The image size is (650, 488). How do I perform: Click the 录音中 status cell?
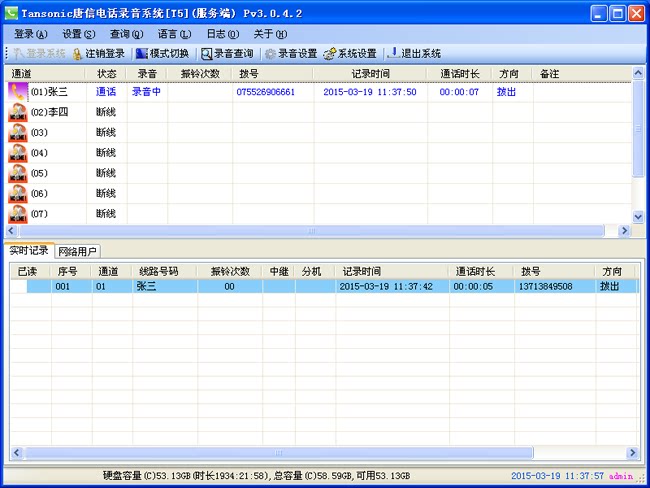(146, 92)
